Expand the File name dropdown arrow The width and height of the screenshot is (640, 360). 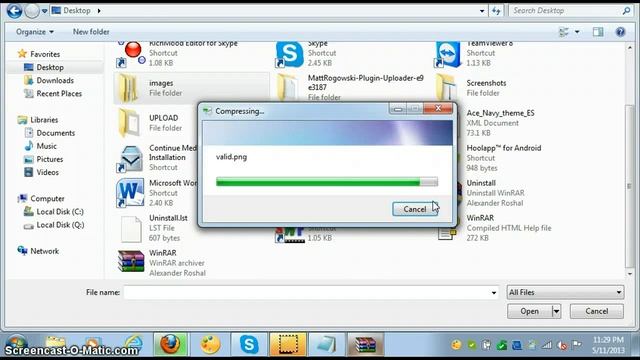click(494, 293)
